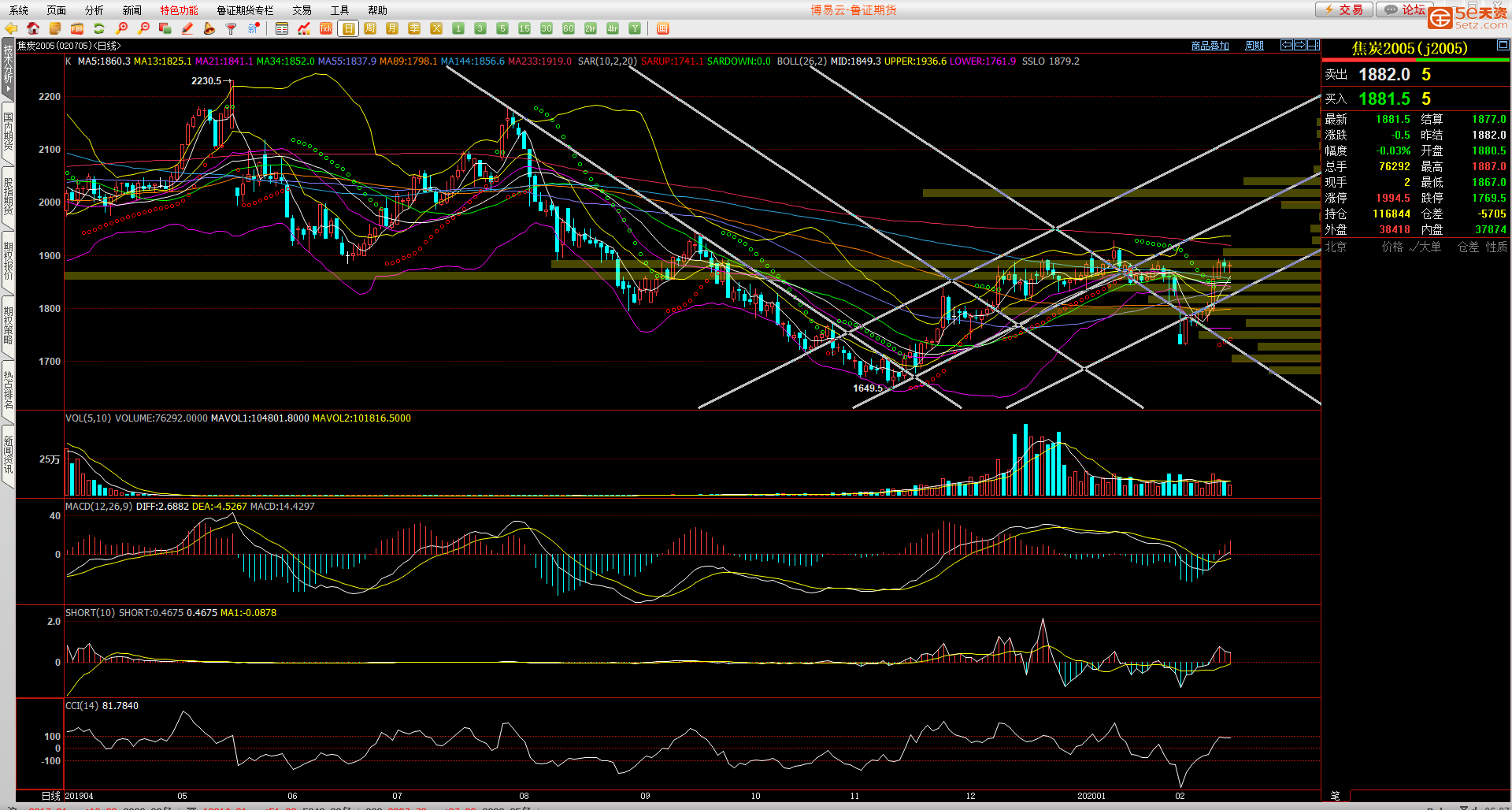The height and width of the screenshot is (810, 1512).
Task: Select the red drawing pencil tool
Action: 187,28
